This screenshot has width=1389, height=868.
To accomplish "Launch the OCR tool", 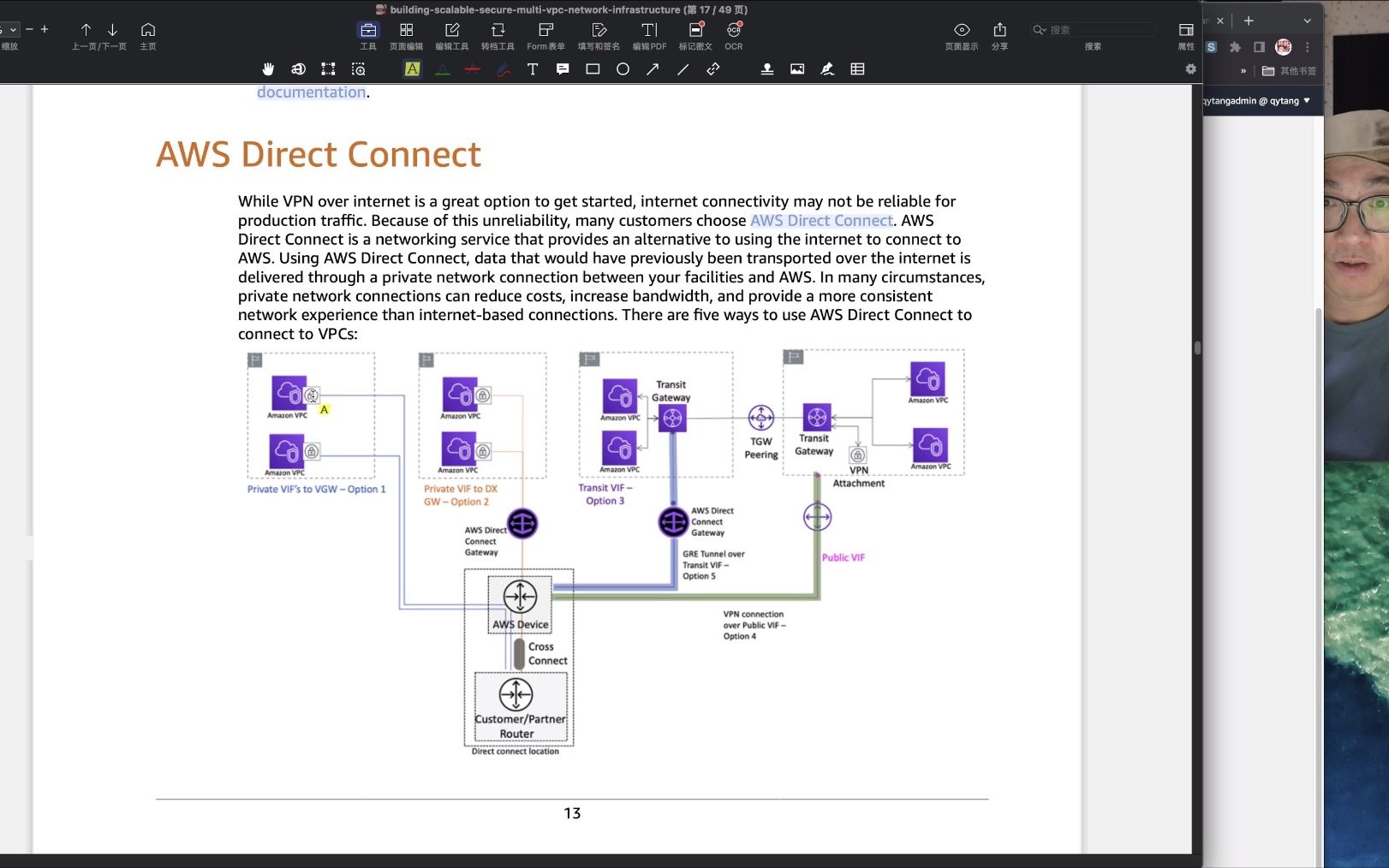I will tap(734, 36).
